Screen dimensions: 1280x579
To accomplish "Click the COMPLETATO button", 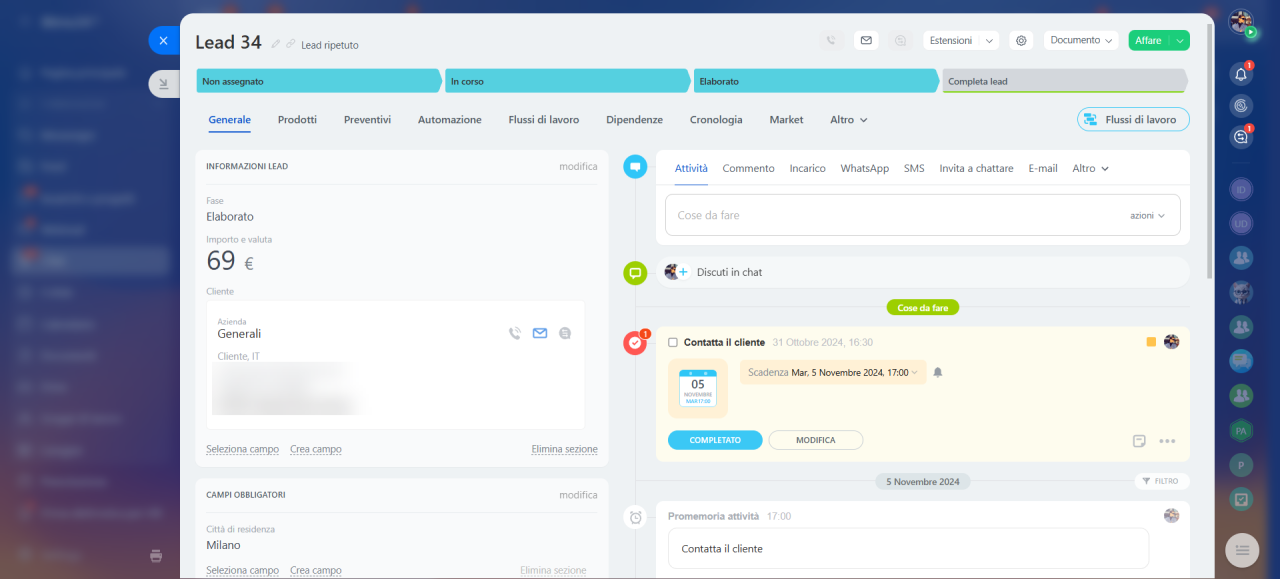I will pos(715,440).
